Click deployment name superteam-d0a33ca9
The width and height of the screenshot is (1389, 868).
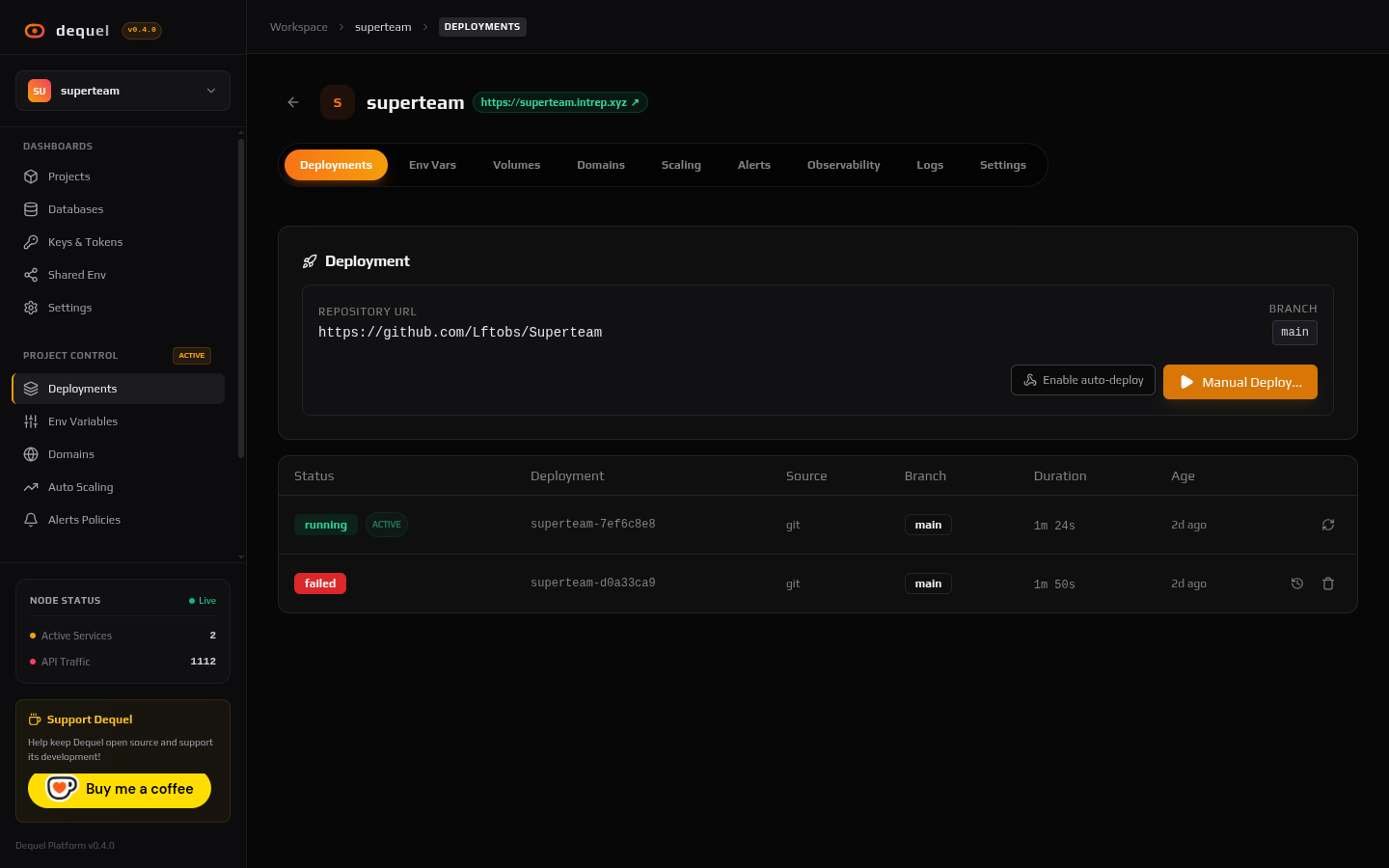[x=593, y=583]
